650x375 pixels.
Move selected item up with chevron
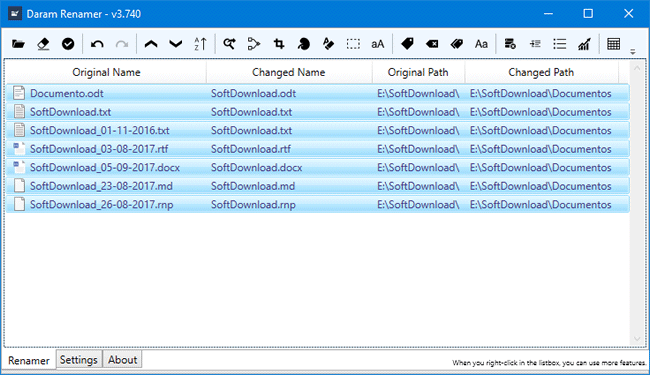tap(151, 44)
